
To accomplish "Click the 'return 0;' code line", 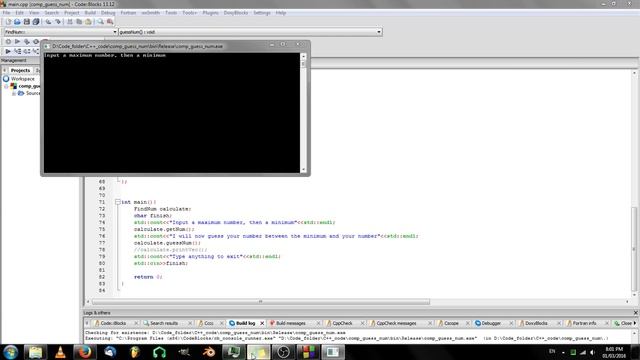I will pos(148,277).
